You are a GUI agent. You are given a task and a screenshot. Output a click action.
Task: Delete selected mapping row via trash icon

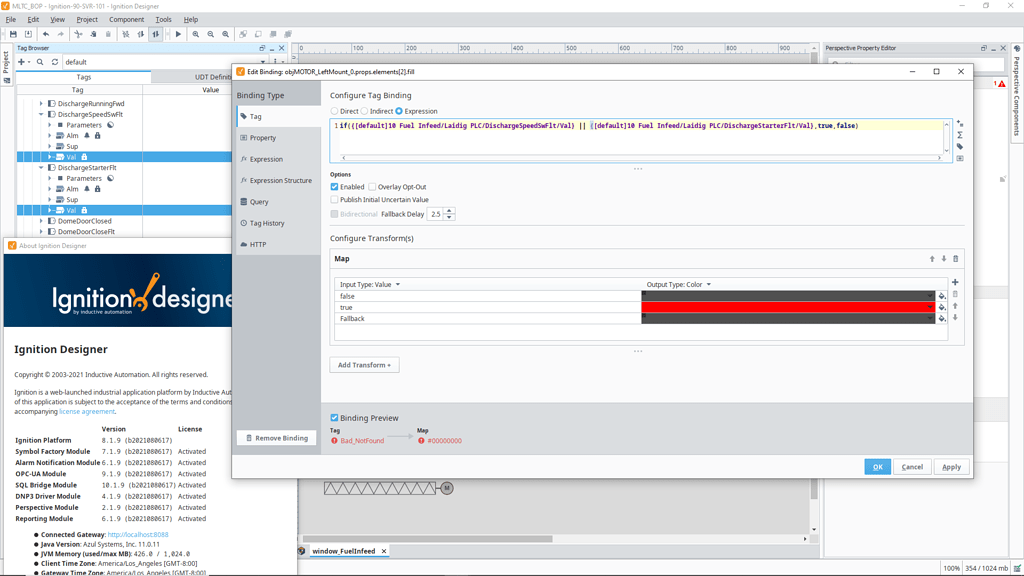[955, 293]
